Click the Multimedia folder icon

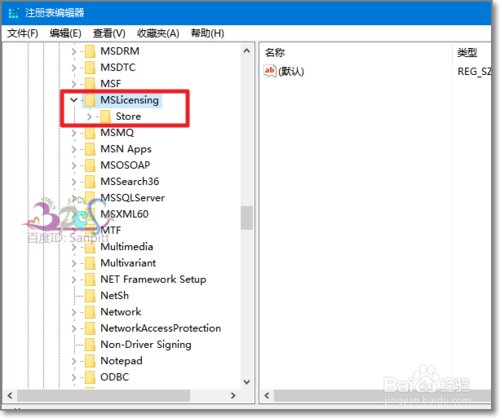[x=90, y=247]
